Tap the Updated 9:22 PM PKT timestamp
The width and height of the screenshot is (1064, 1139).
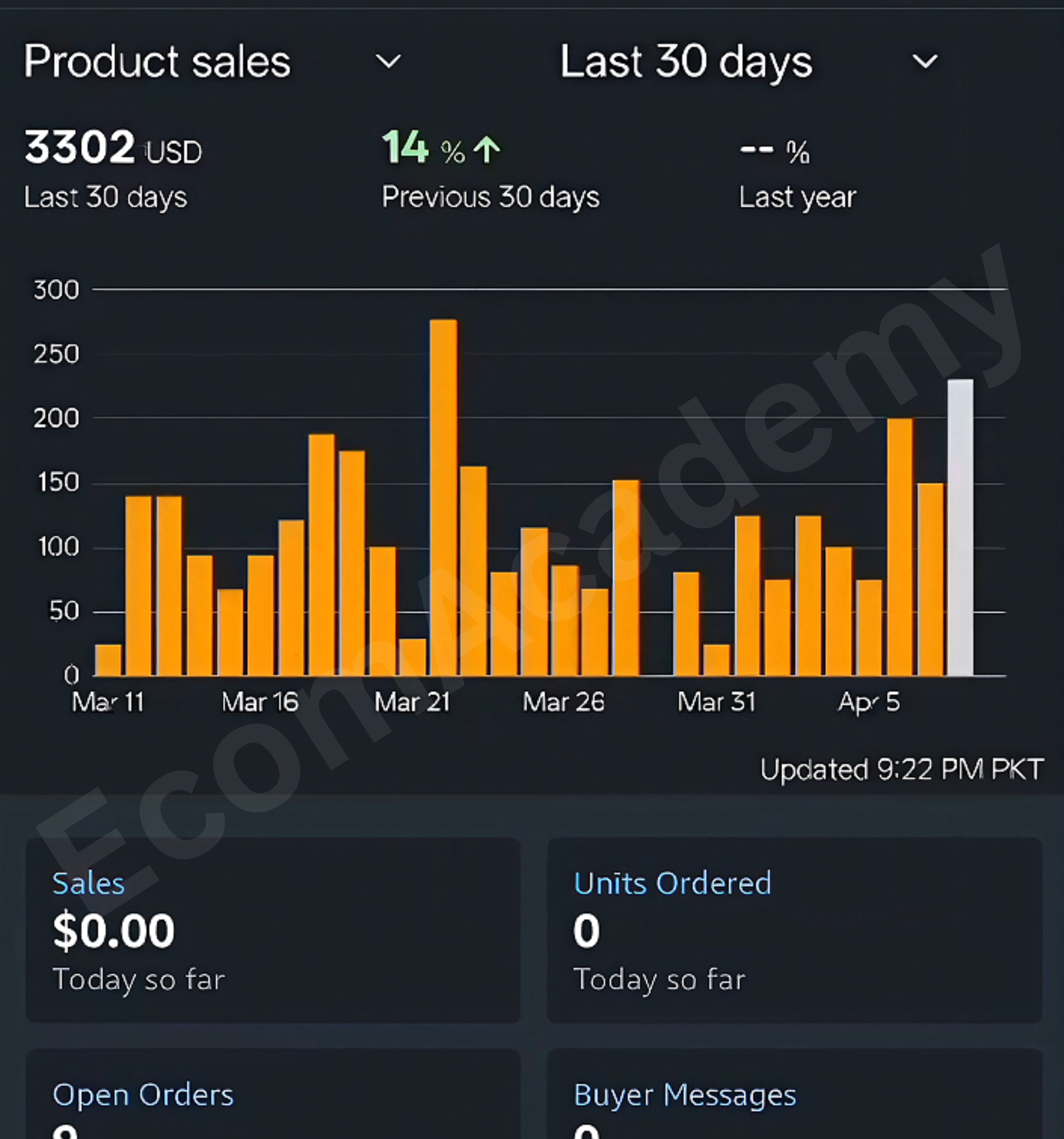(x=902, y=770)
